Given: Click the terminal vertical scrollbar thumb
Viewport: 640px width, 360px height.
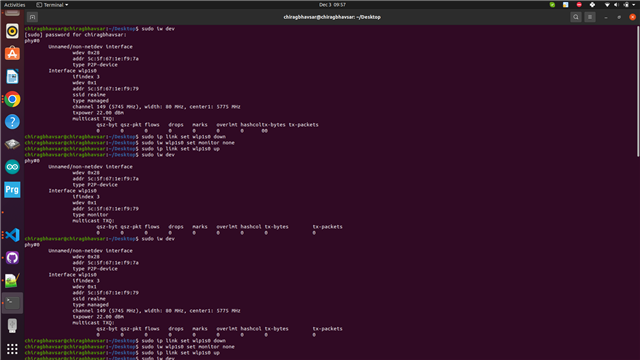Looking at the screenshot, I should tap(638, 91).
